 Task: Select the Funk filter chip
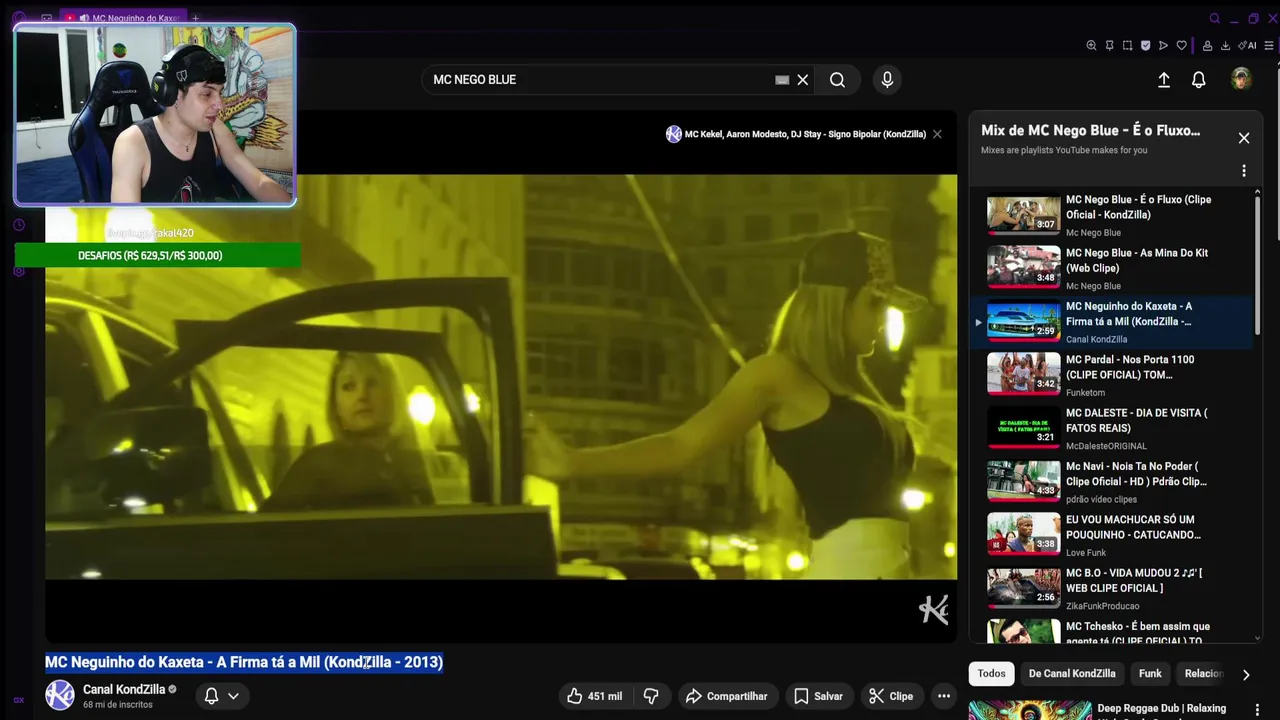pyautogui.click(x=1150, y=674)
